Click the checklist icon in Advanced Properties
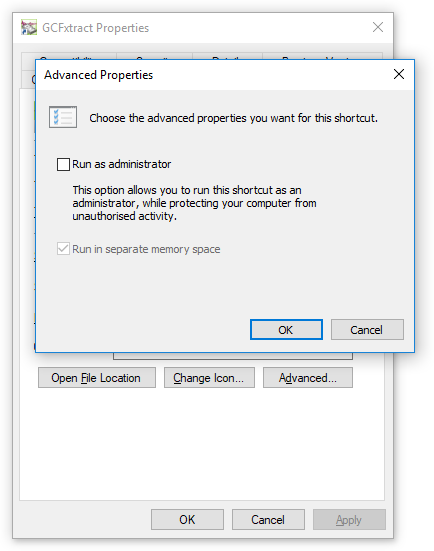434x551 pixels. pos(63,117)
